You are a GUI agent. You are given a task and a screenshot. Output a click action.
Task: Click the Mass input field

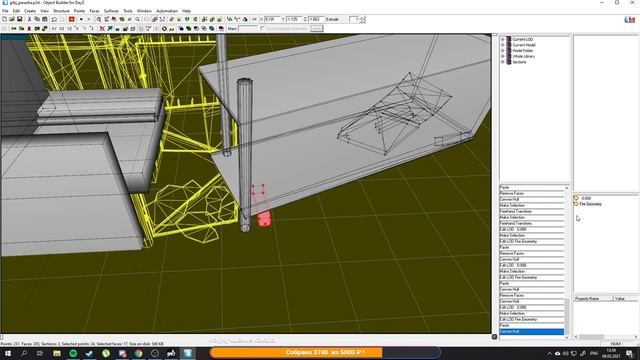[248, 29]
